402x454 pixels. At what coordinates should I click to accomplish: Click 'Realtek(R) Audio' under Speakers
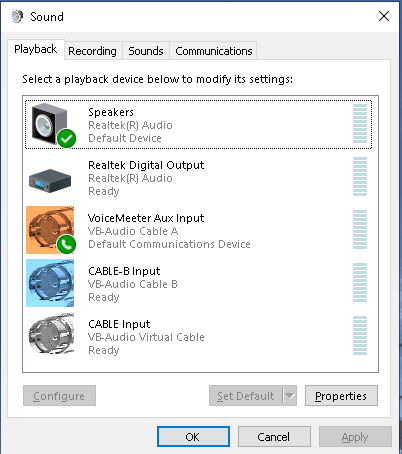point(130,125)
